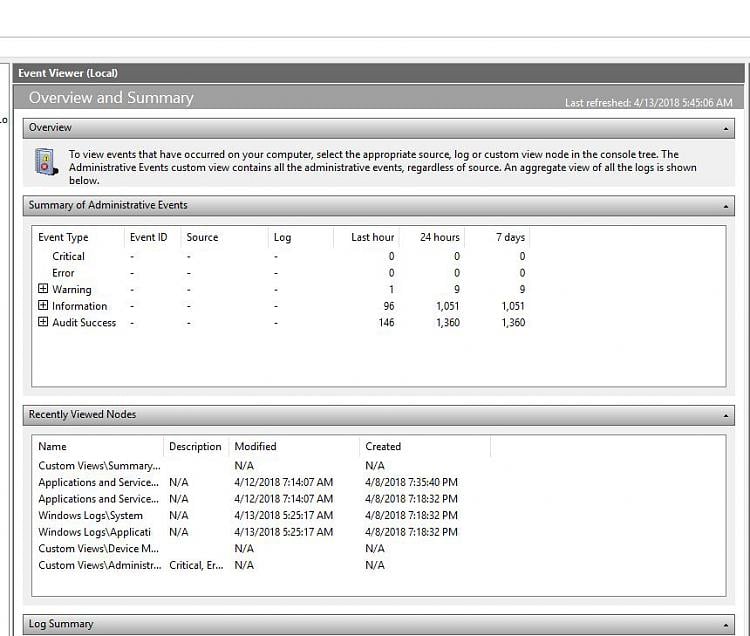Screen dimensions: 750x636
Task: Click the Event Viewer overview book icon
Action: pos(46,162)
